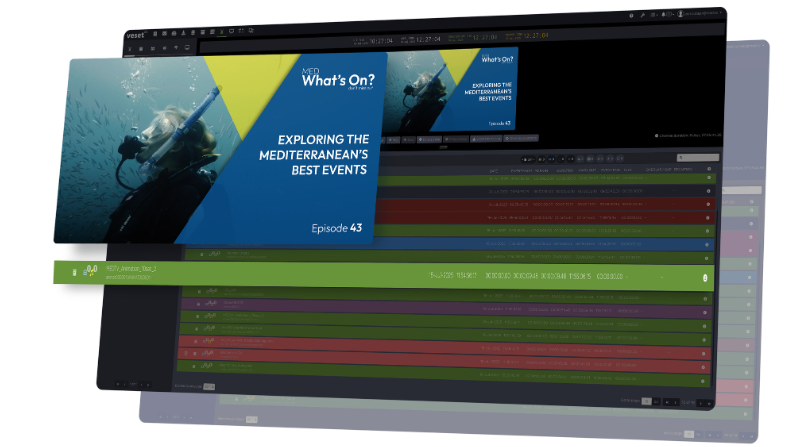Click the veset logo in the top bar
The image size is (795, 447).
[x=135, y=35]
